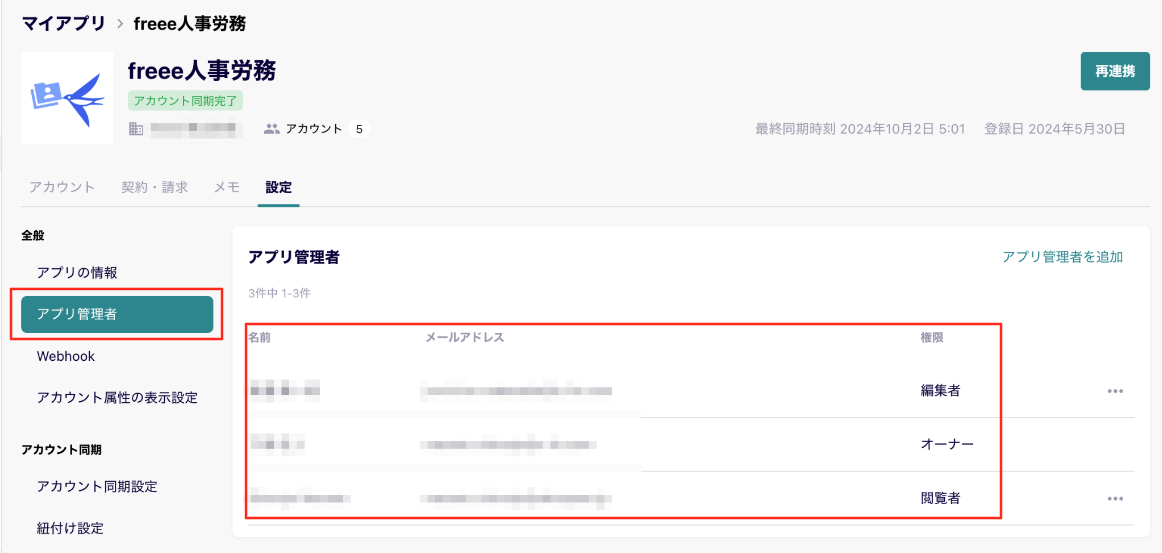The height and width of the screenshot is (553, 1162).
Task: Click the アカウント同期完了 status badge
Action: pyautogui.click(x=186, y=101)
